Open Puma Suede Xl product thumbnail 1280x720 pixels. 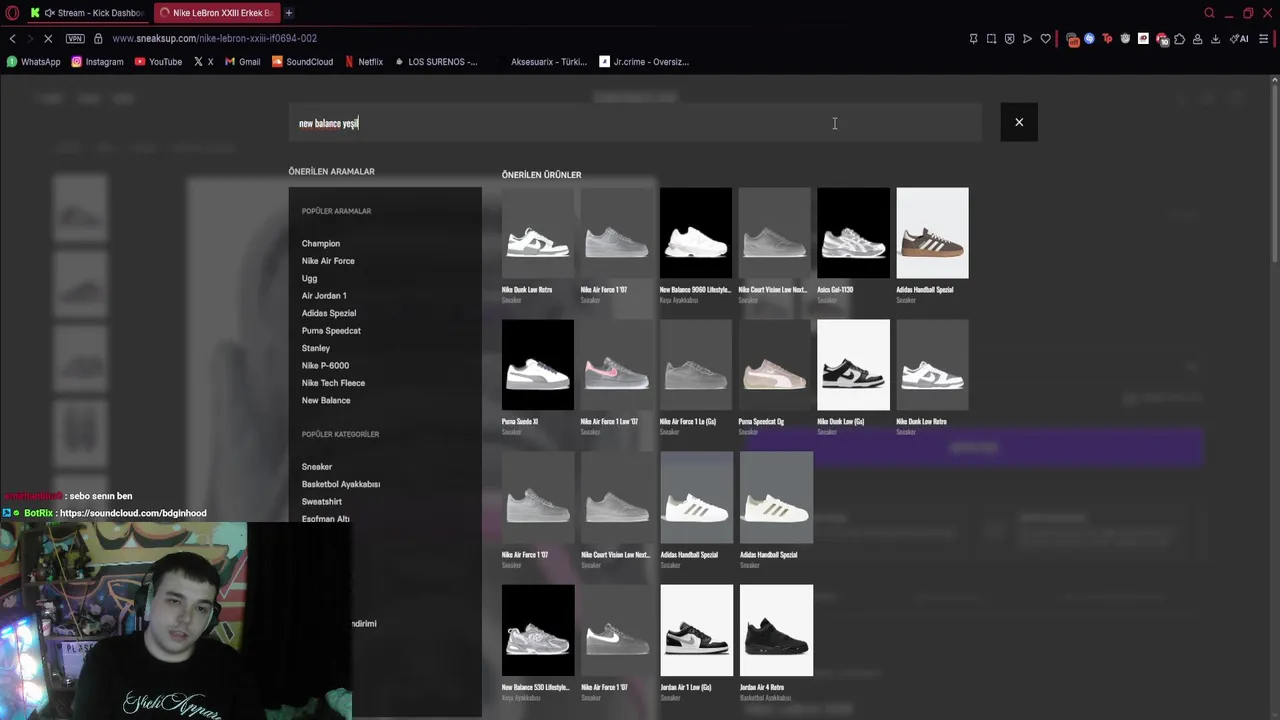click(x=538, y=365)
